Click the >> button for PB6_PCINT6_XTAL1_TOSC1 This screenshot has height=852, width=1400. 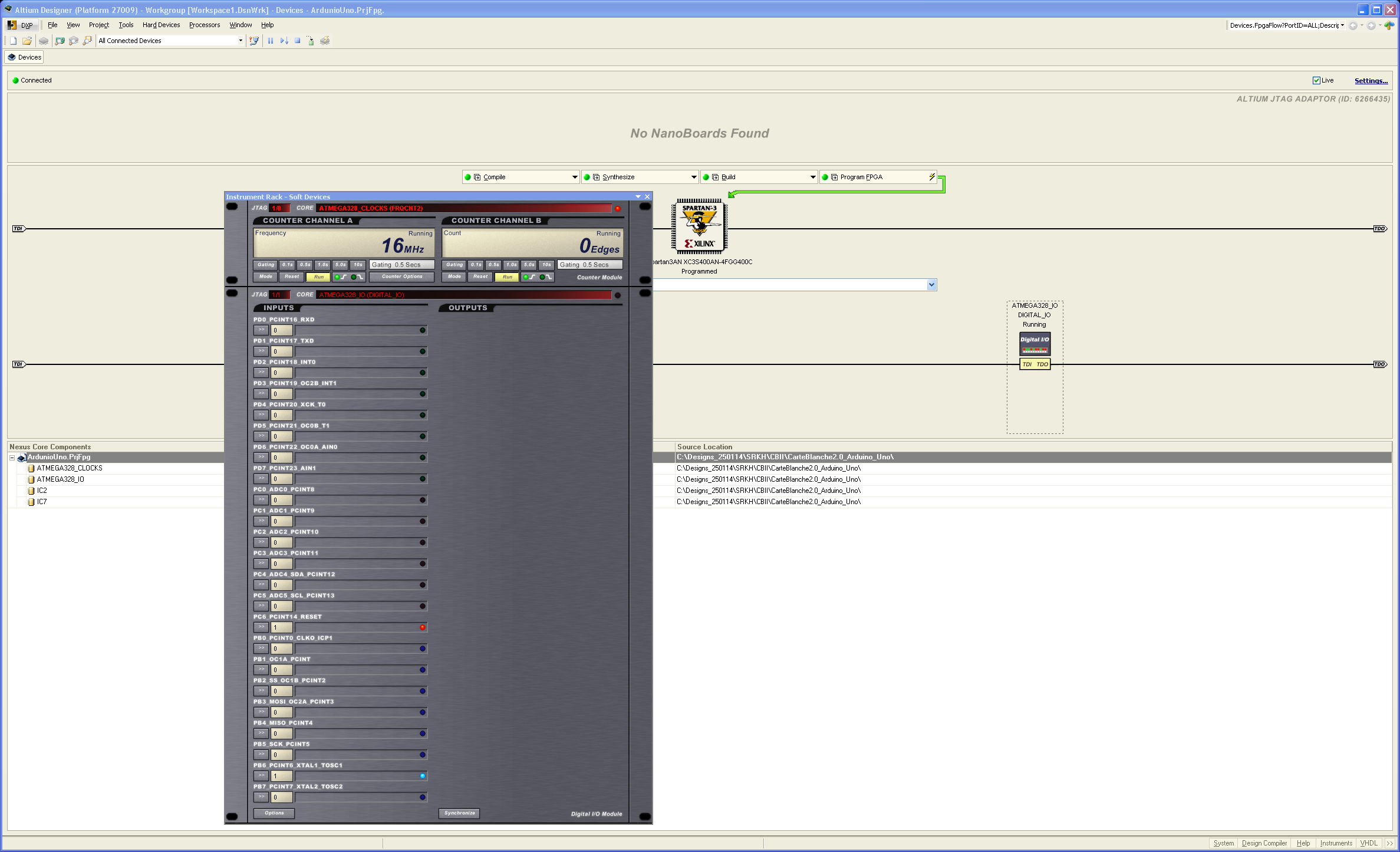(261, 776)
